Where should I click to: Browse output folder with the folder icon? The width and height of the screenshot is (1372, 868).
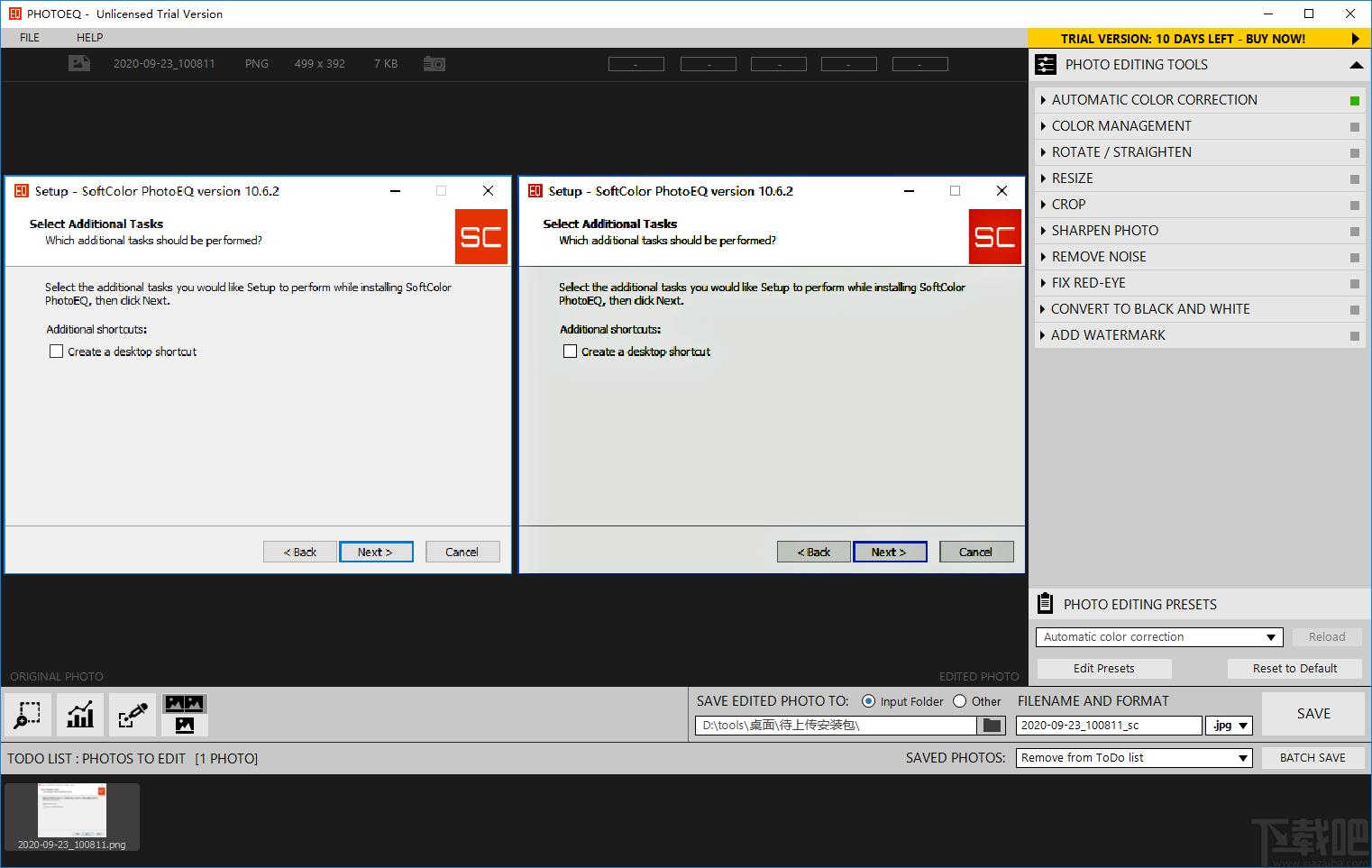point(992,725)
